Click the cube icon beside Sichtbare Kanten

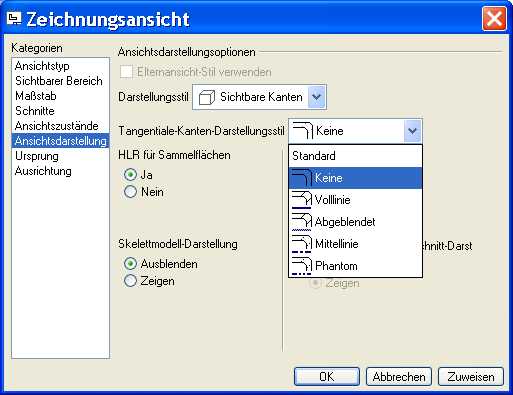tap(207, 97)
